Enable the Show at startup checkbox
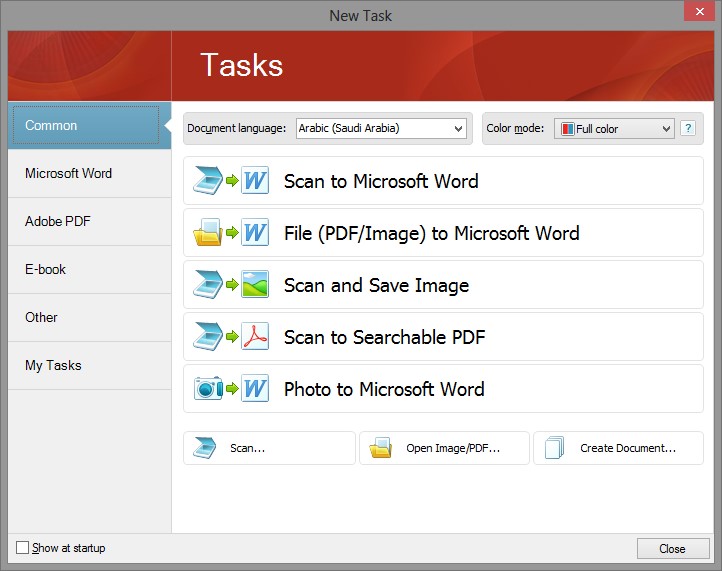This screenshot has width=722, height=571. click(x=22, y=548)
